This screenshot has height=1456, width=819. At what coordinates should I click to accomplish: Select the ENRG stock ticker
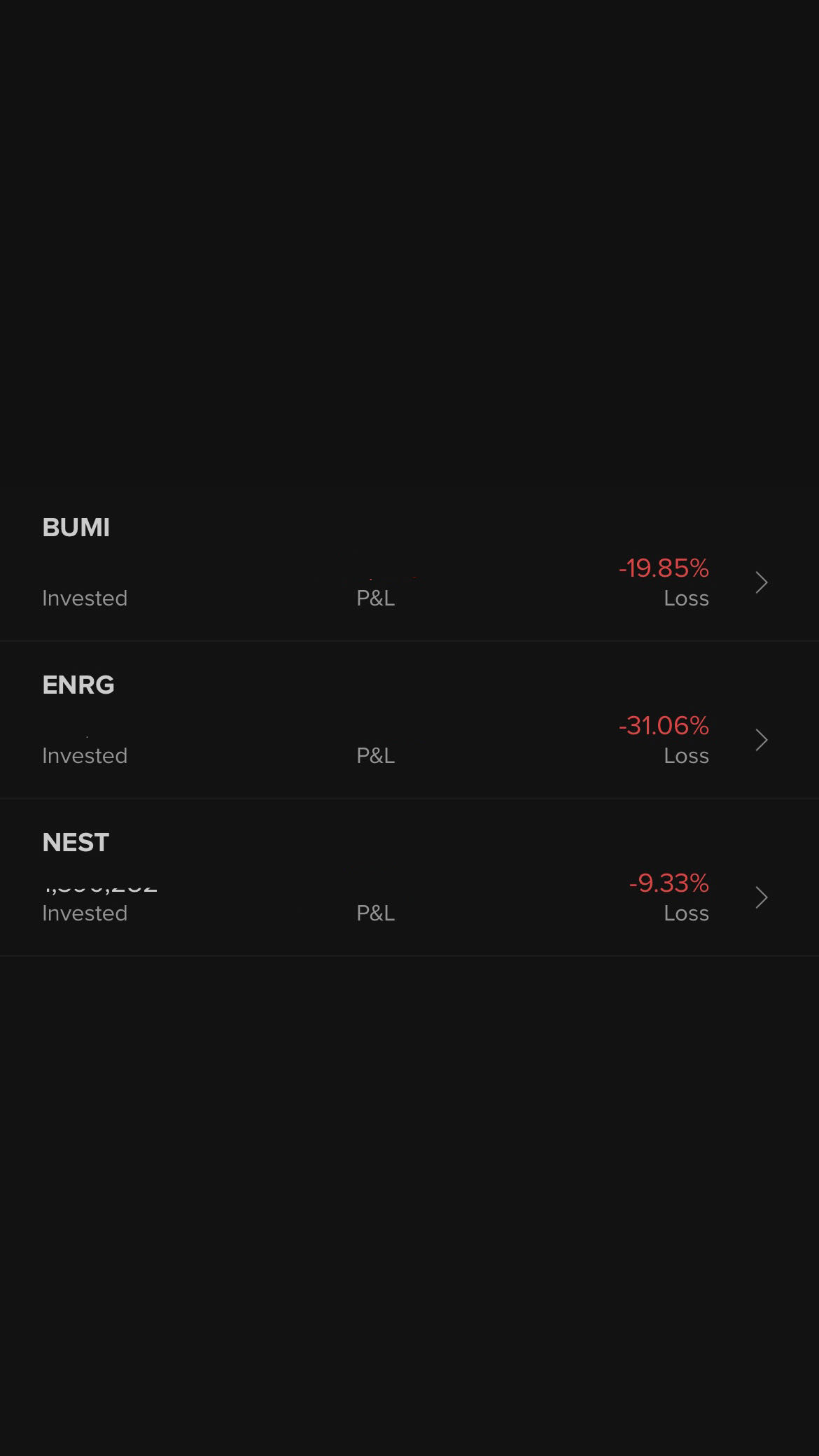[x=78, y=685]
